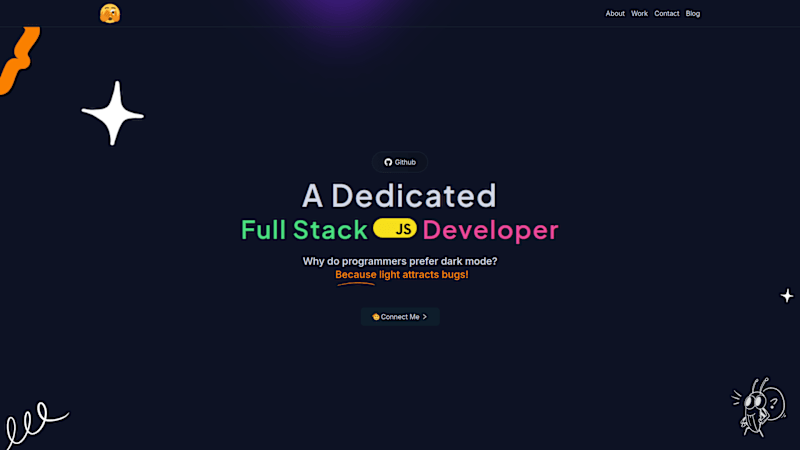Click the emoji face logo in header
The height and width of the screenshot is (450, 800).
coord(110,14)
